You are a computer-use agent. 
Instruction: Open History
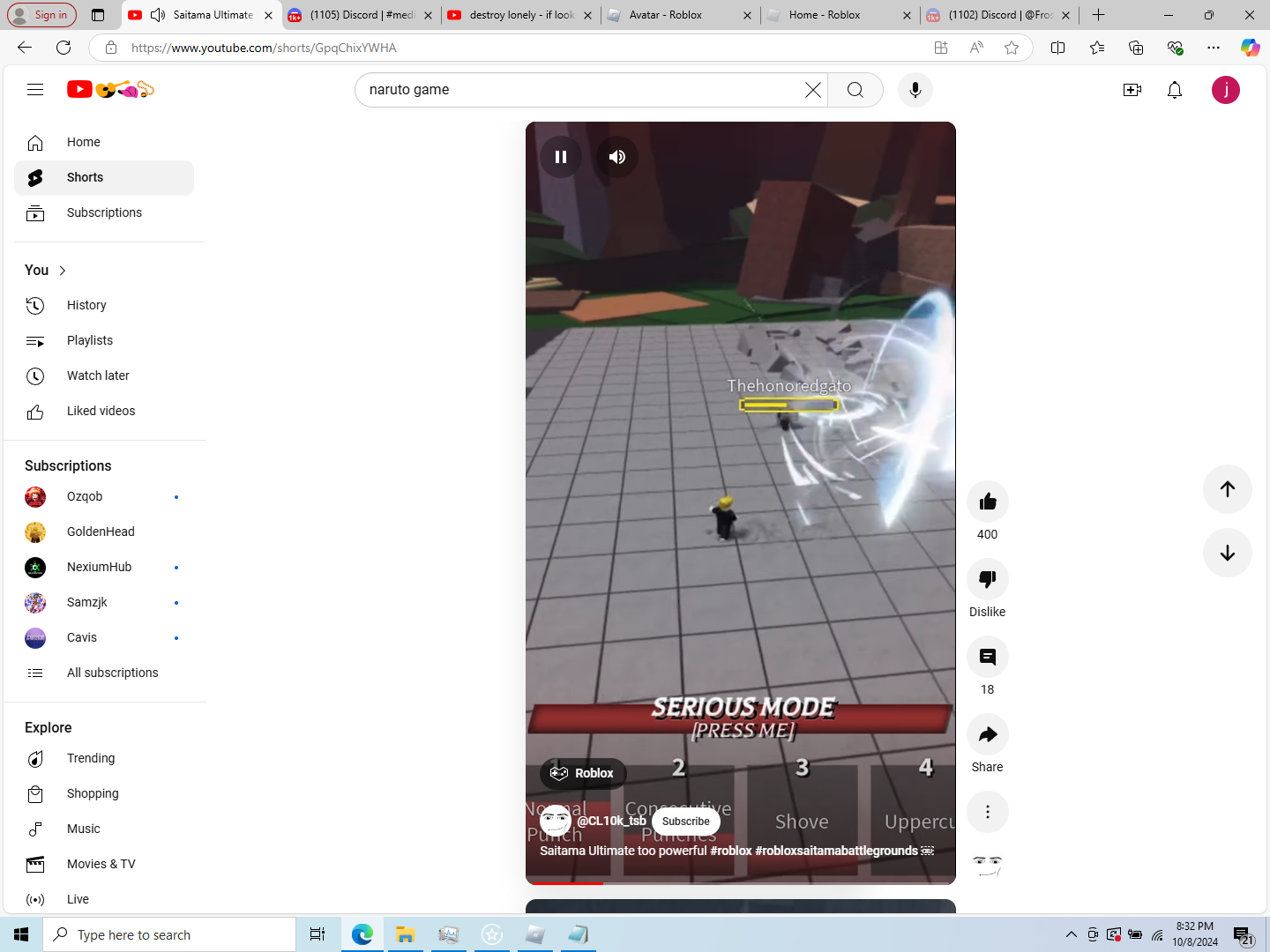pyautogui.click(x=104, y=305)
